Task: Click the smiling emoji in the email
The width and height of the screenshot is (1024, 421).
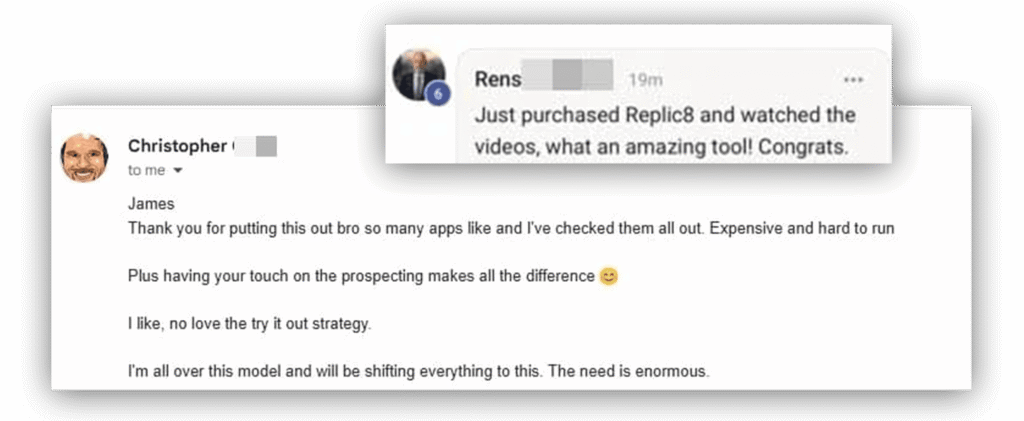Action: pos(608,277)
